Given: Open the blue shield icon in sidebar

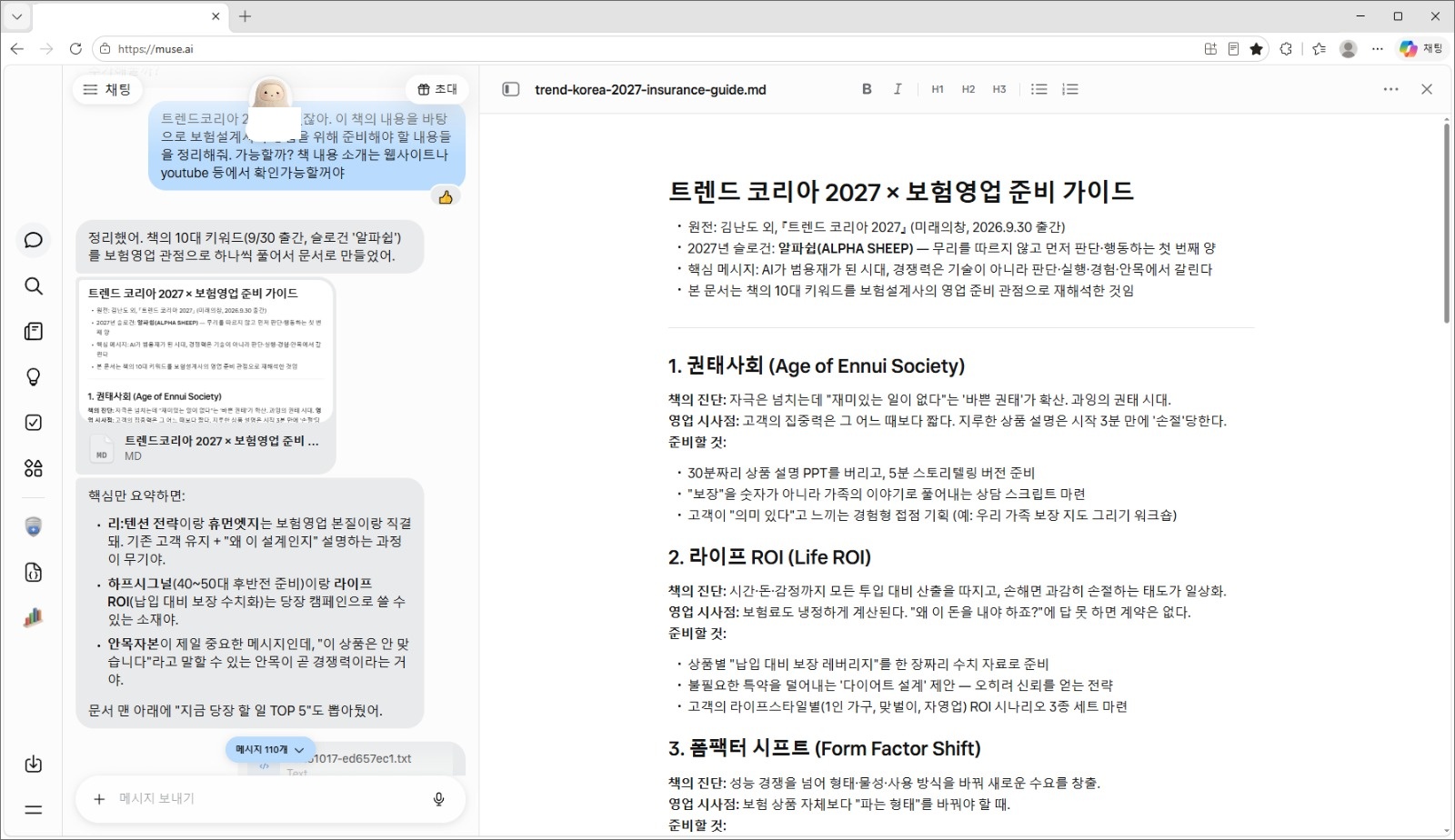Looking at the screenshot, I should 34,526.
